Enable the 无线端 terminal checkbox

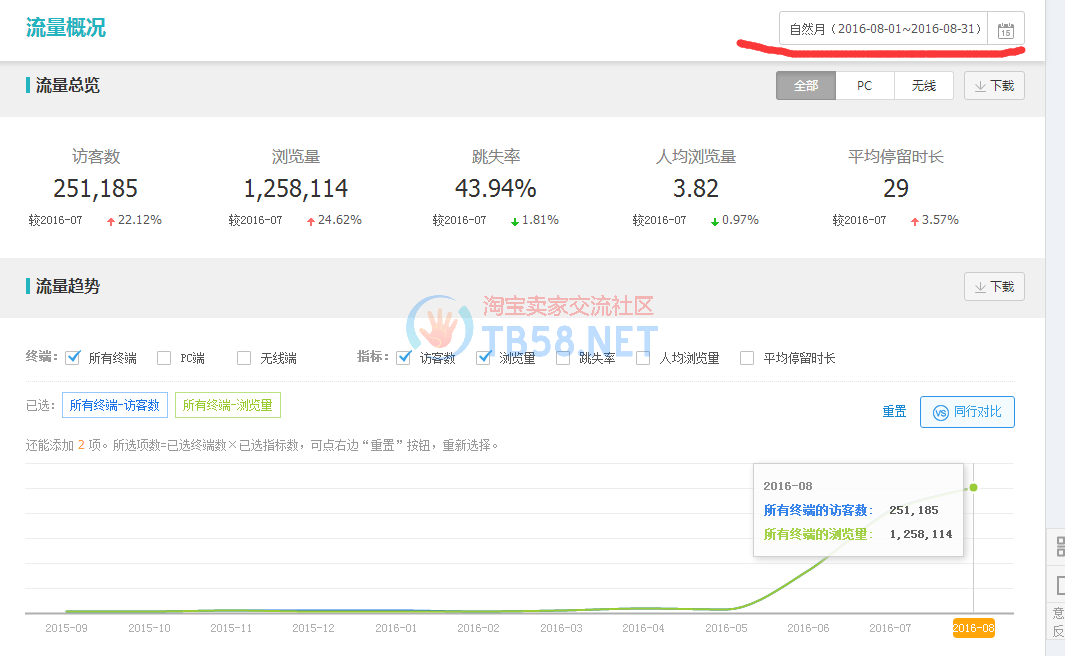(244, 358)
